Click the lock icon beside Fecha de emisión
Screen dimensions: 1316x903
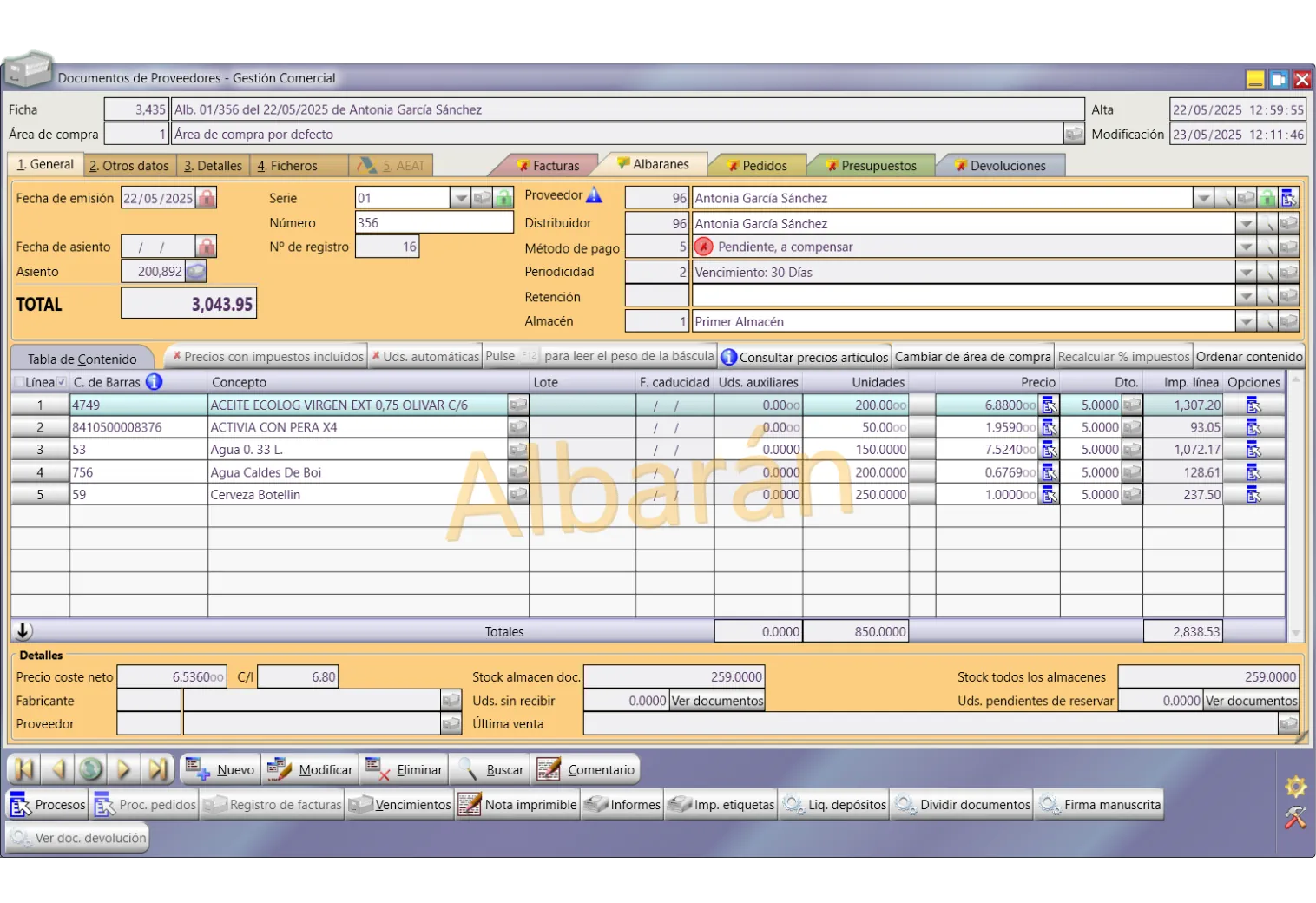pos(207,198)
